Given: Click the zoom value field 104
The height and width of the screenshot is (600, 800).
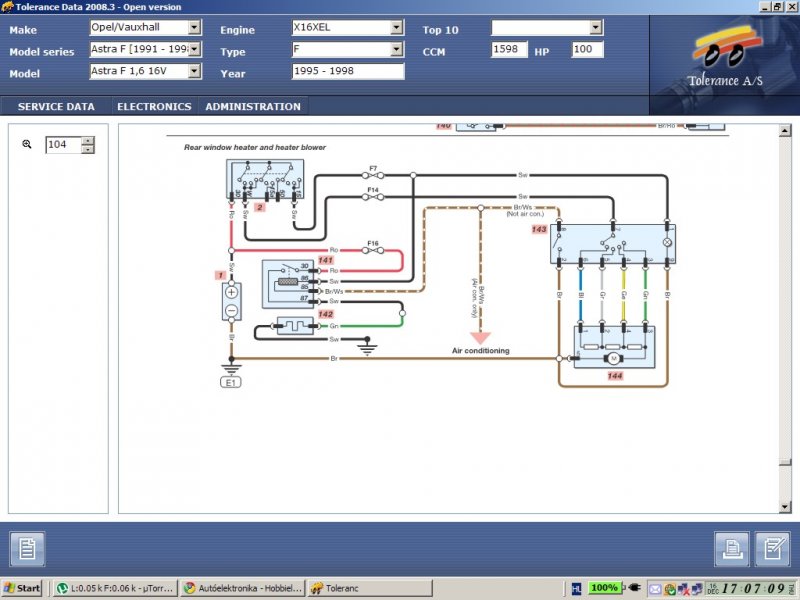Looking at the screenshot, I should (x=63, y=144).
